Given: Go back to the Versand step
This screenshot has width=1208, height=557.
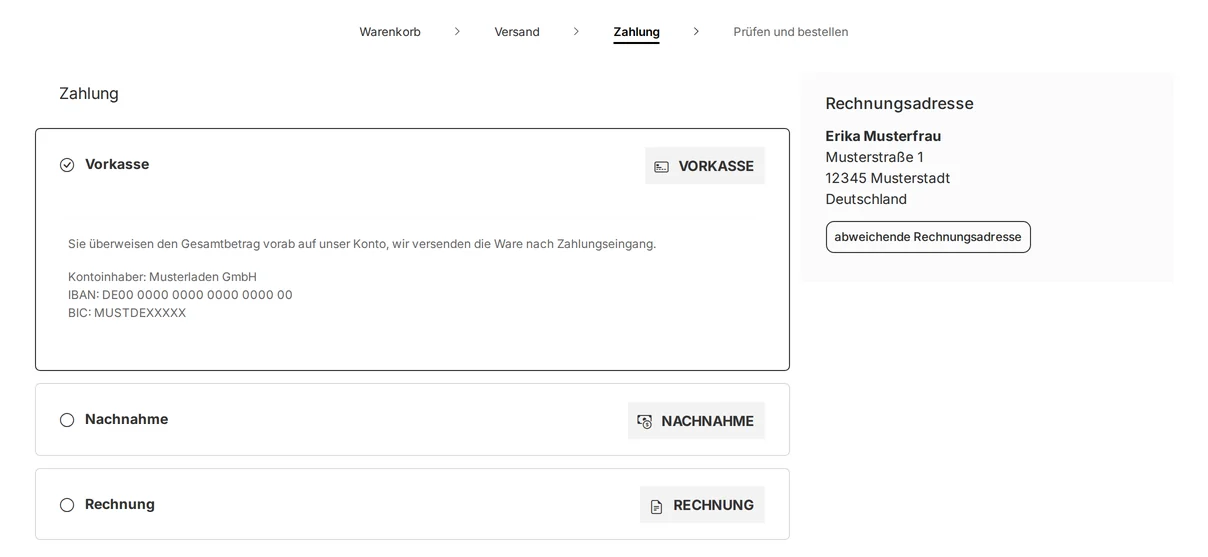Looking at the screenshot, I should [517, 32].
